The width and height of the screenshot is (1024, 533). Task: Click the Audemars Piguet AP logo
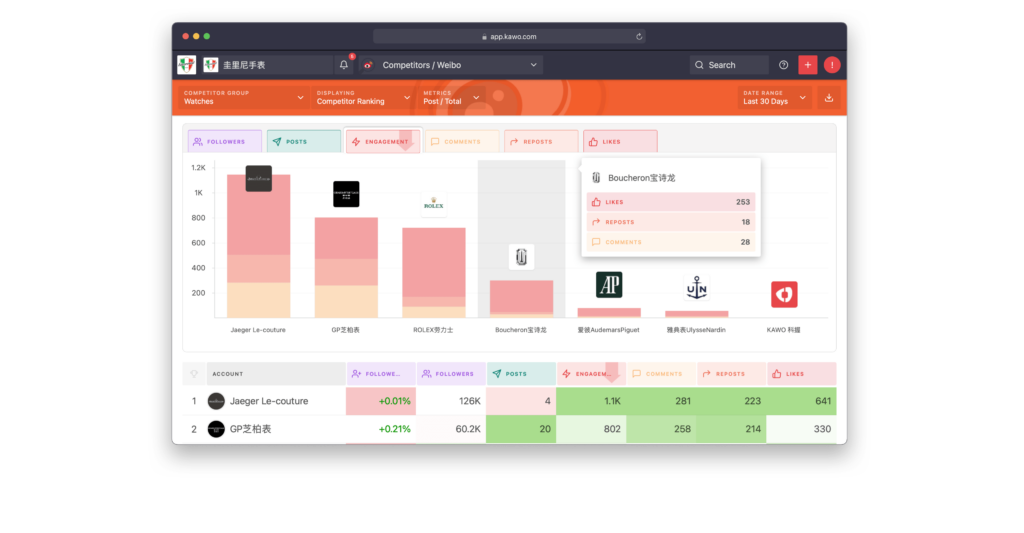[609, 285]
